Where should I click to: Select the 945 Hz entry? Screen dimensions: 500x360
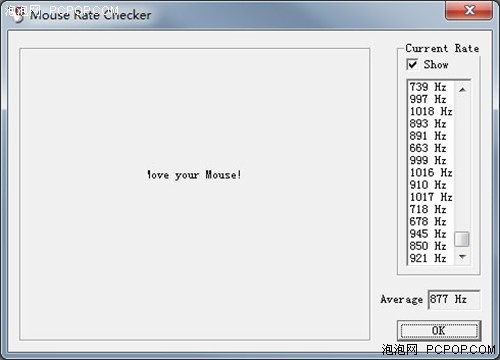tap(430, 234)
